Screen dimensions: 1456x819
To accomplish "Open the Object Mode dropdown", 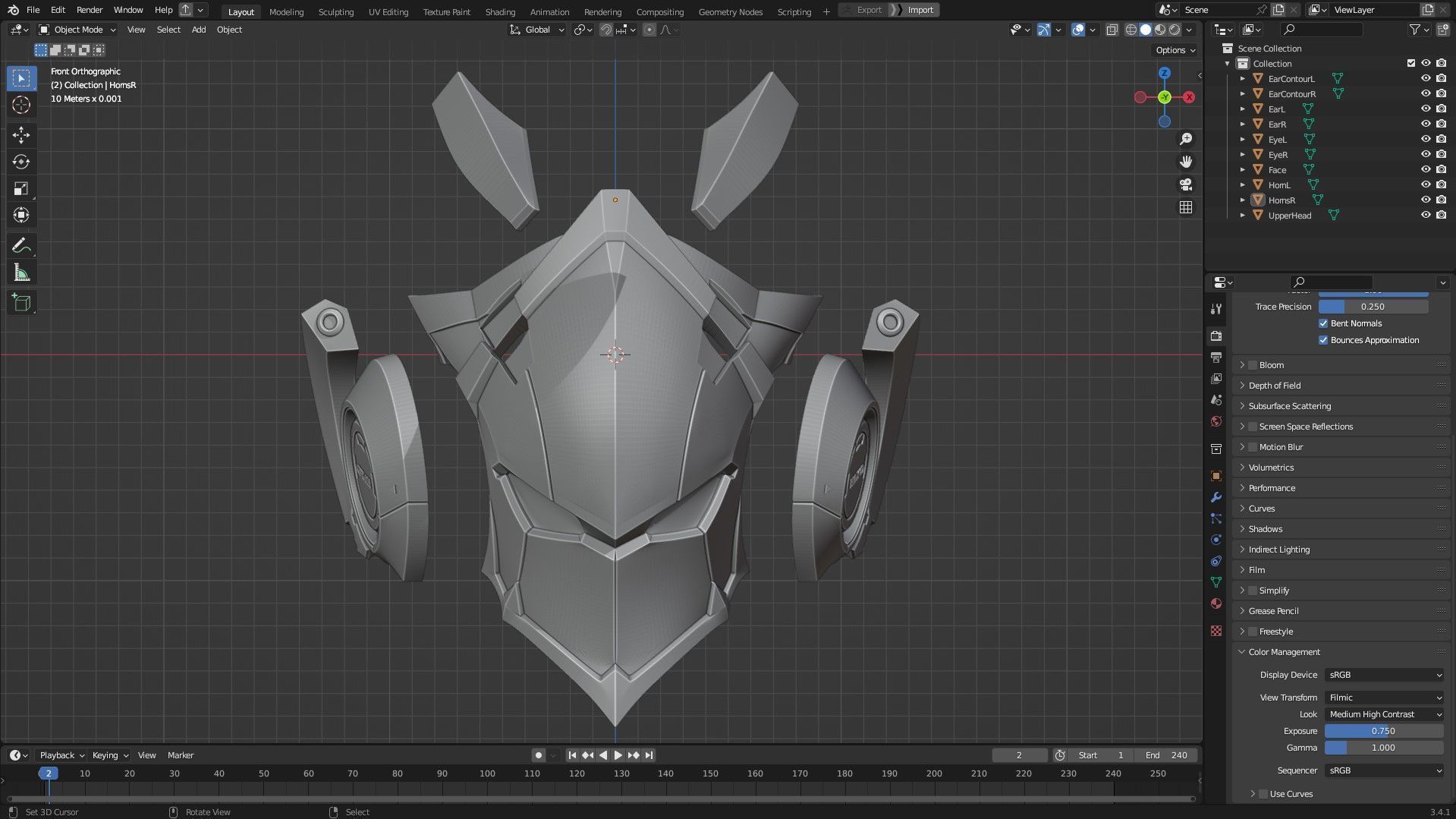I will click(x=77, y=30).
